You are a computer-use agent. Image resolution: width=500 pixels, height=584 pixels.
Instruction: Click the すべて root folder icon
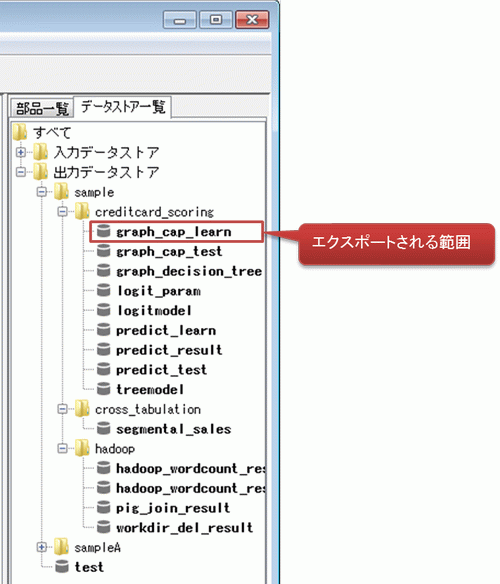(20, 132)
